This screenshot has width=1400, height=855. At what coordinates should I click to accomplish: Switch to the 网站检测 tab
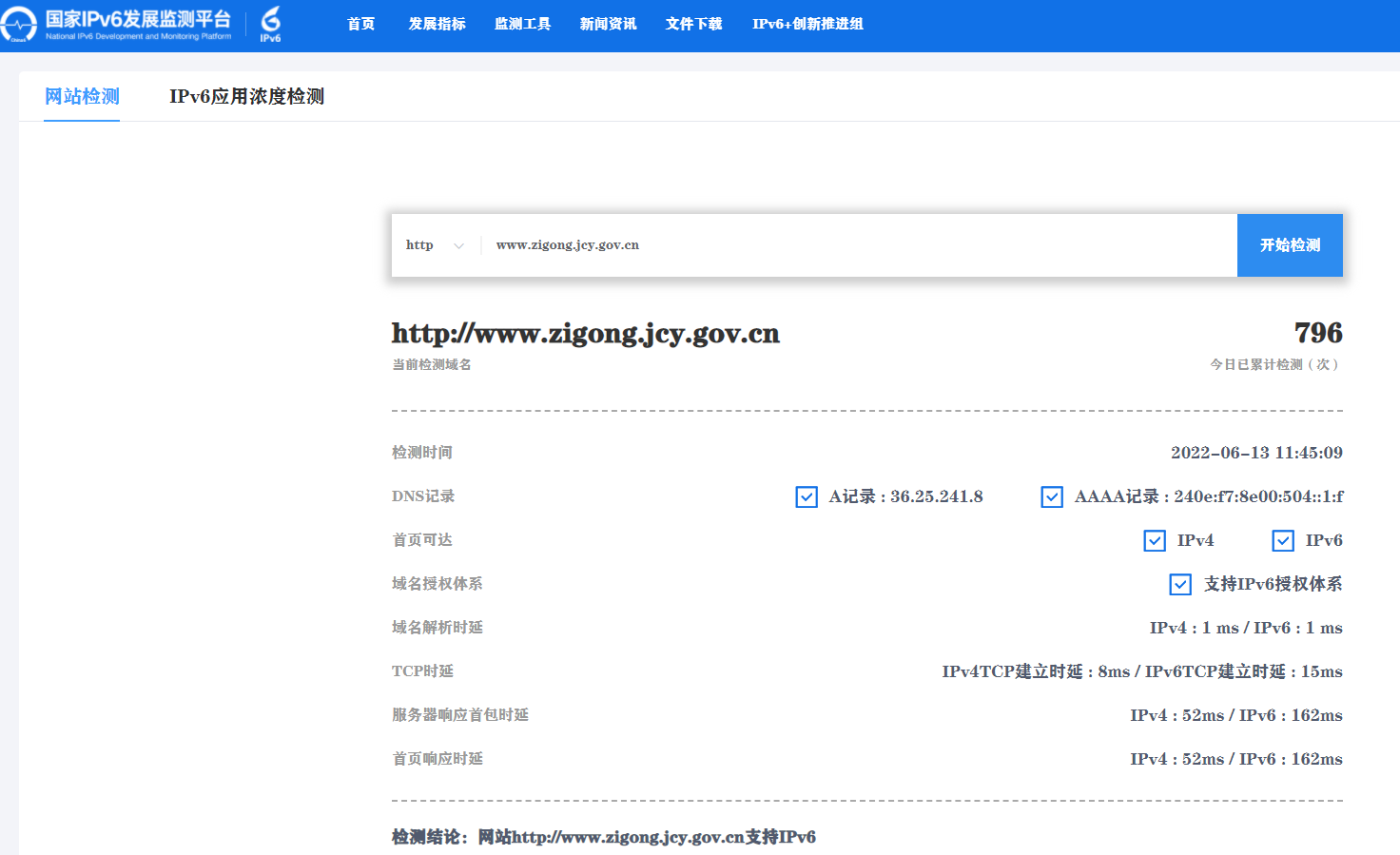82,96
